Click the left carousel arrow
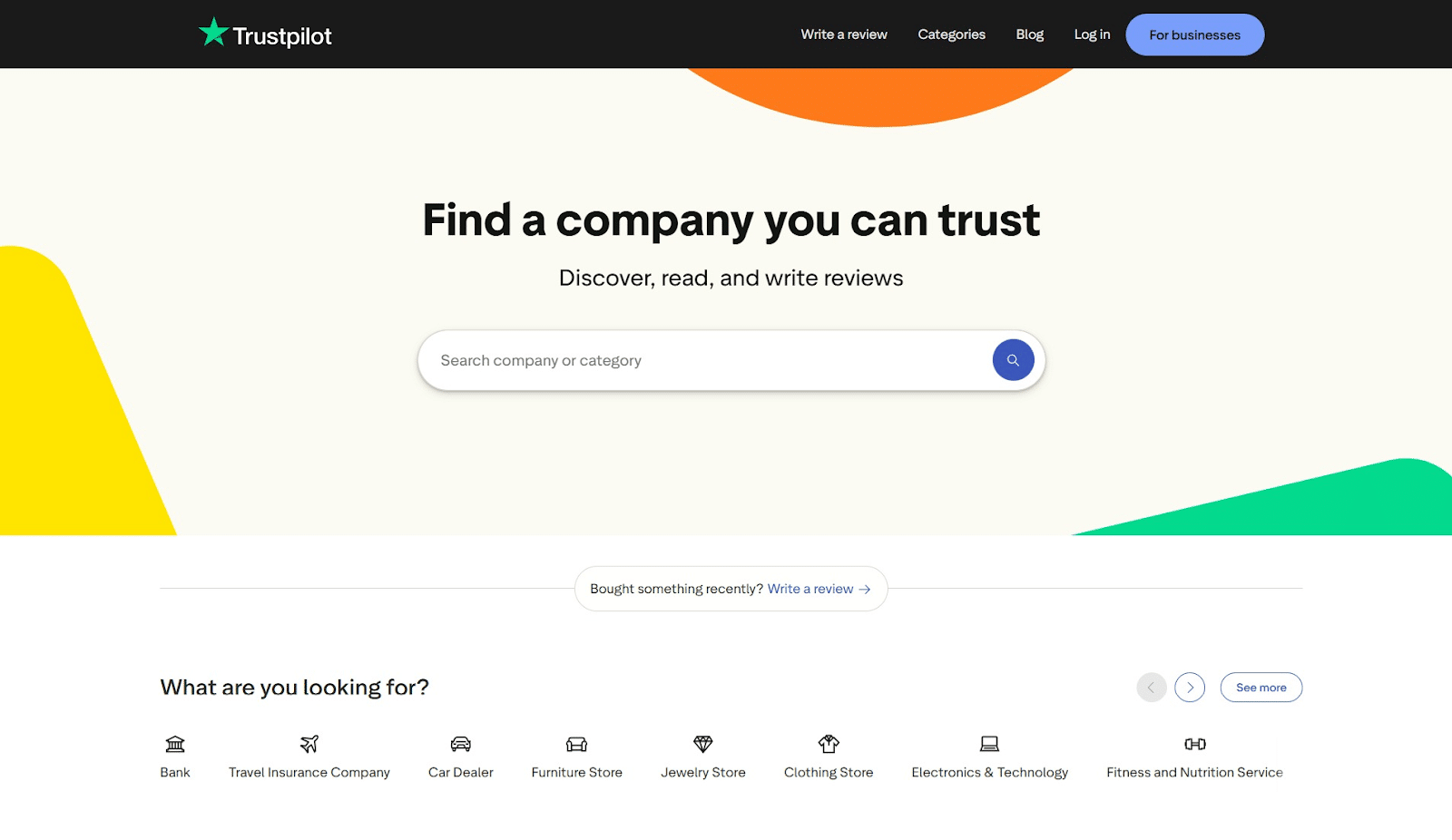This screenshot has width=1452, height=840. tap(1151, 687)
